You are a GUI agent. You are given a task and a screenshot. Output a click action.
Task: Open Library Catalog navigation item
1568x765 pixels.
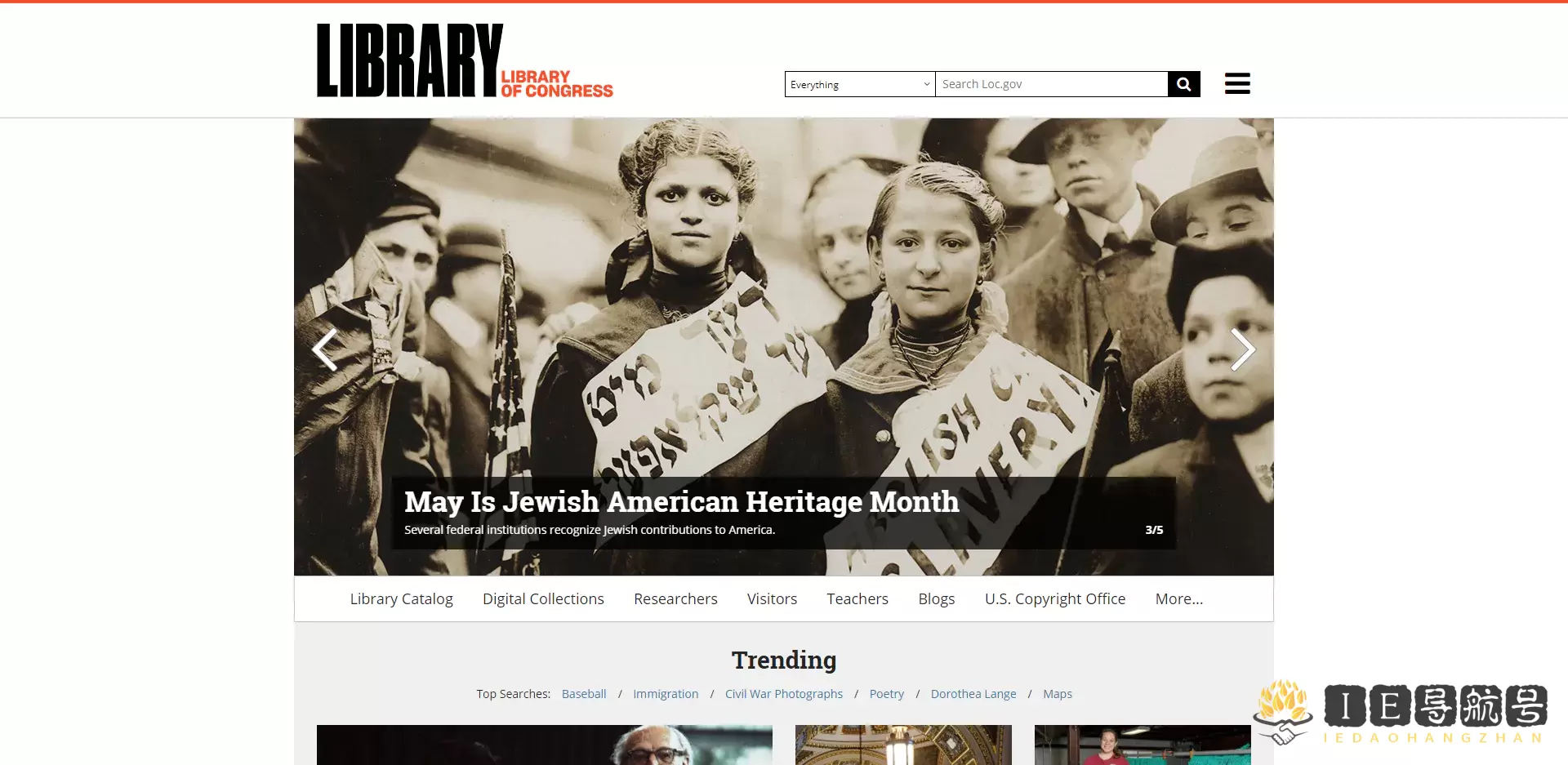[x=401, y=598]
